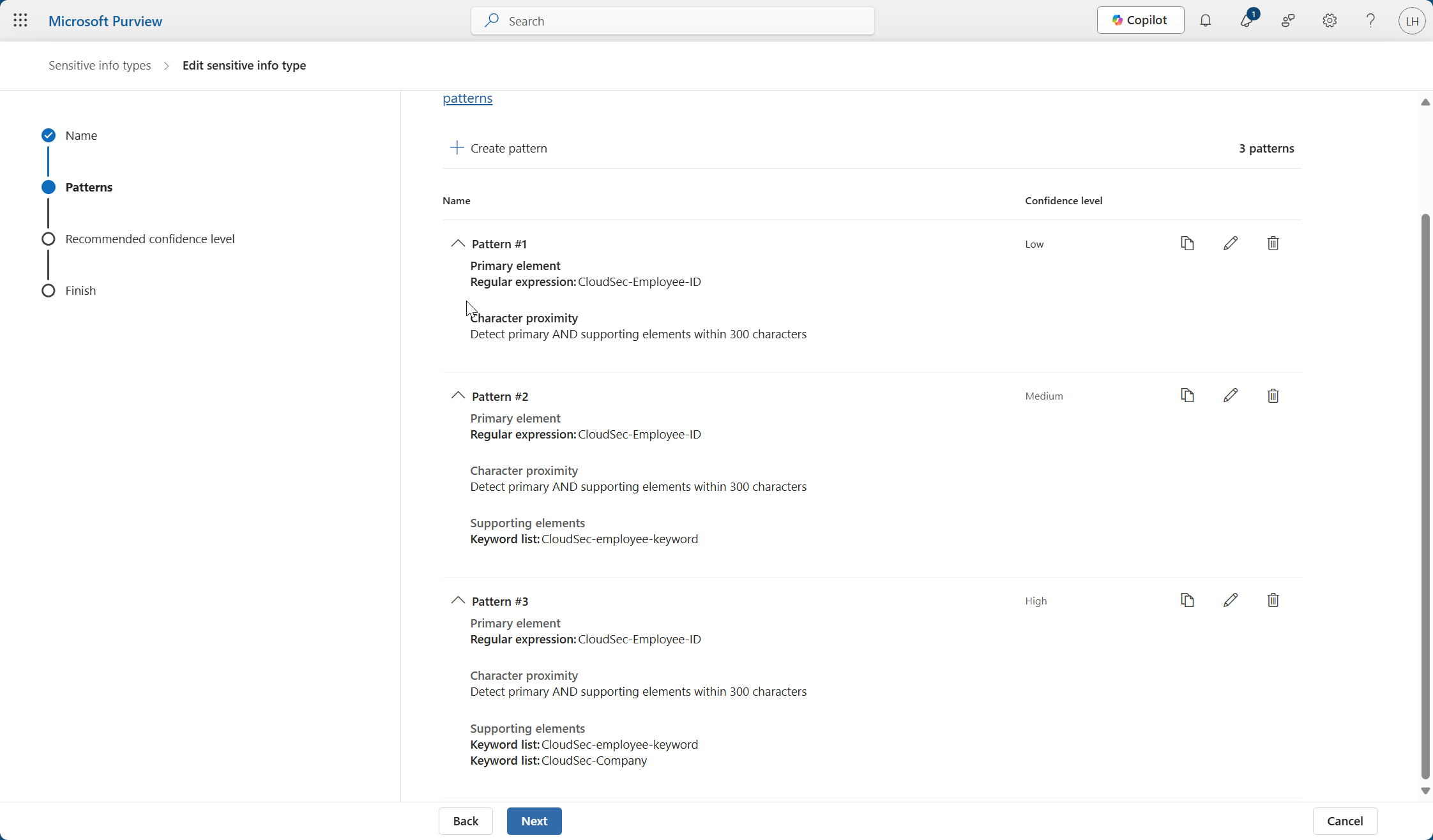Open the Settings gear icon
The image size is (1433, 840).
[x=1330, y=20]
